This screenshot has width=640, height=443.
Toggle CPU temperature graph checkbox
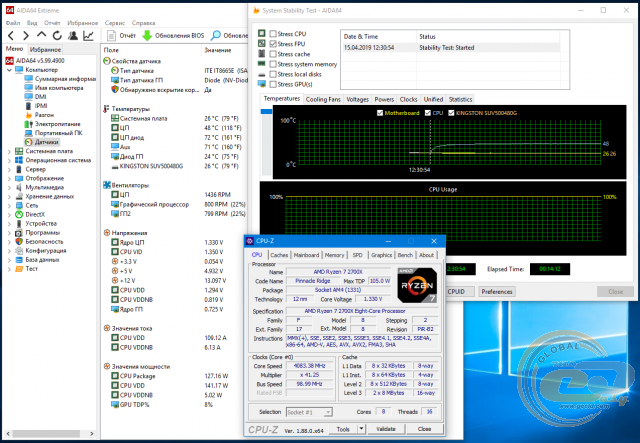coord(428,113)
